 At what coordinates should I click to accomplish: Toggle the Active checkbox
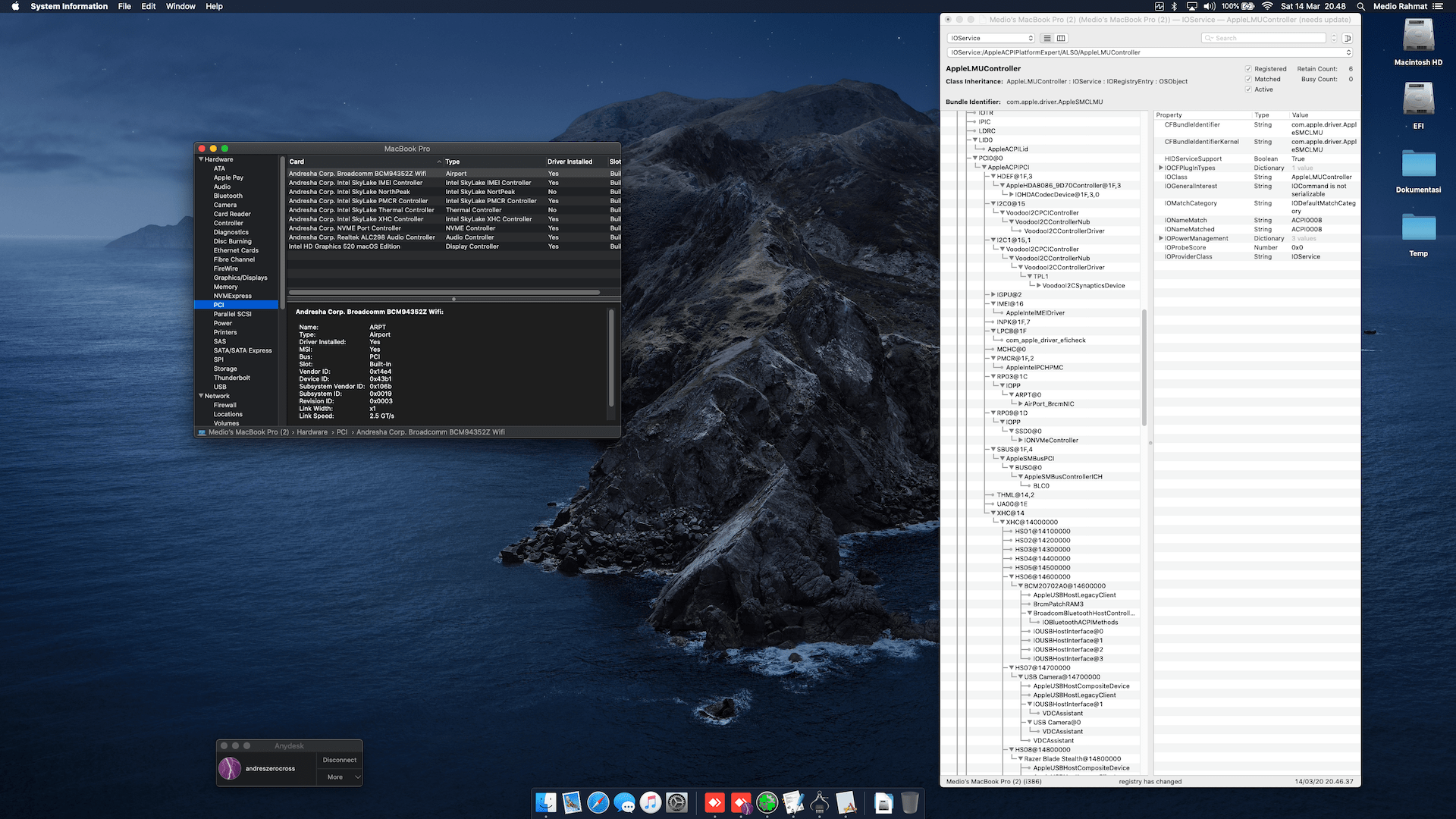1248,89
